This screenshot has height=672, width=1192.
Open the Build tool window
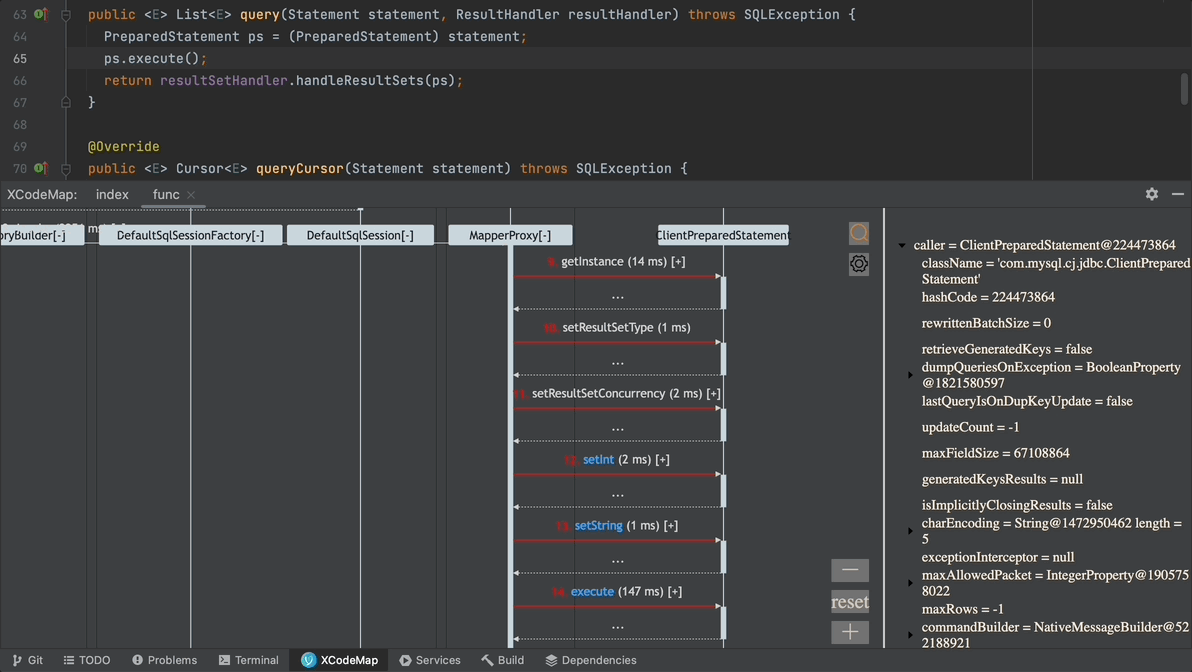(x=502, y=660)
